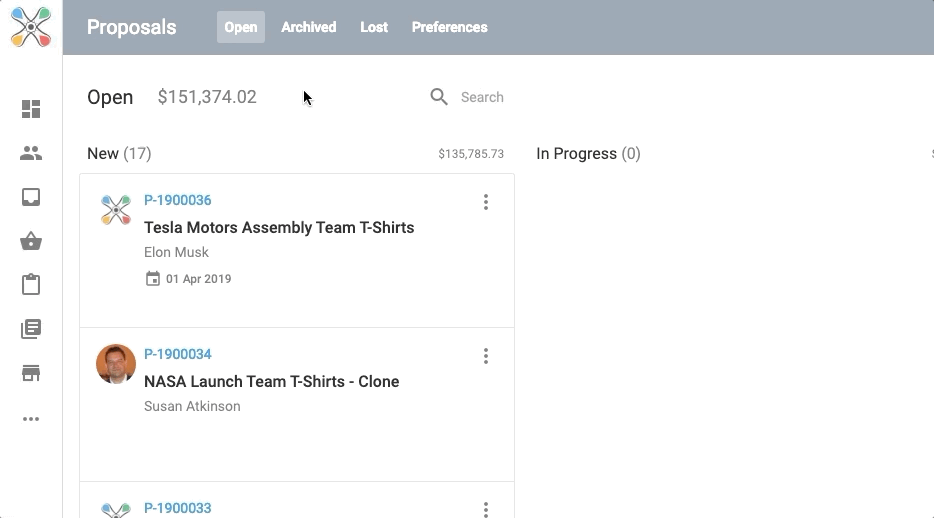This screenshot has width=934, height=518.
Task: Open the contacts people icon in the sidebar
Action: (31, 153)
